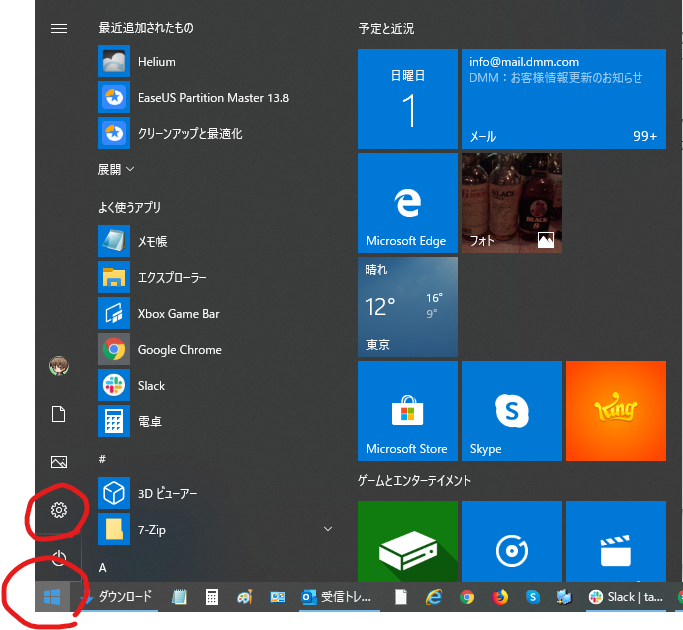Open the calendar 日曜日 1 tile
Screen dimensions: 683x630
point(408,99)
